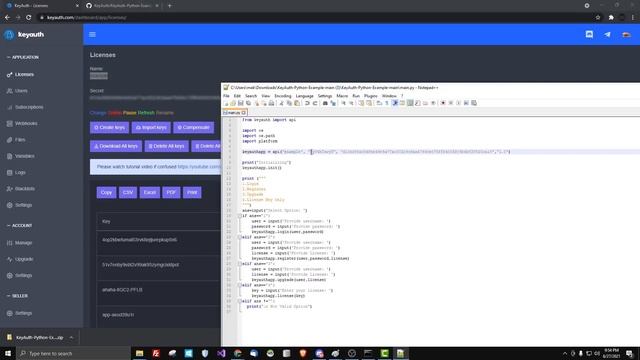Switch to the Keyauth Licenses browser tab
Screen dimensions: 640x360
pos(41,6)
